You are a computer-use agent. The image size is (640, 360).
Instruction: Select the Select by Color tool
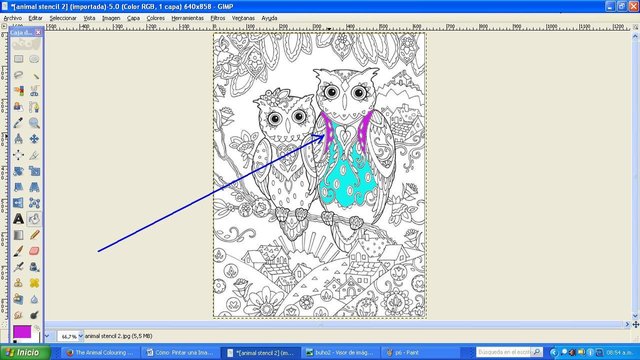[x=18, y=91]
